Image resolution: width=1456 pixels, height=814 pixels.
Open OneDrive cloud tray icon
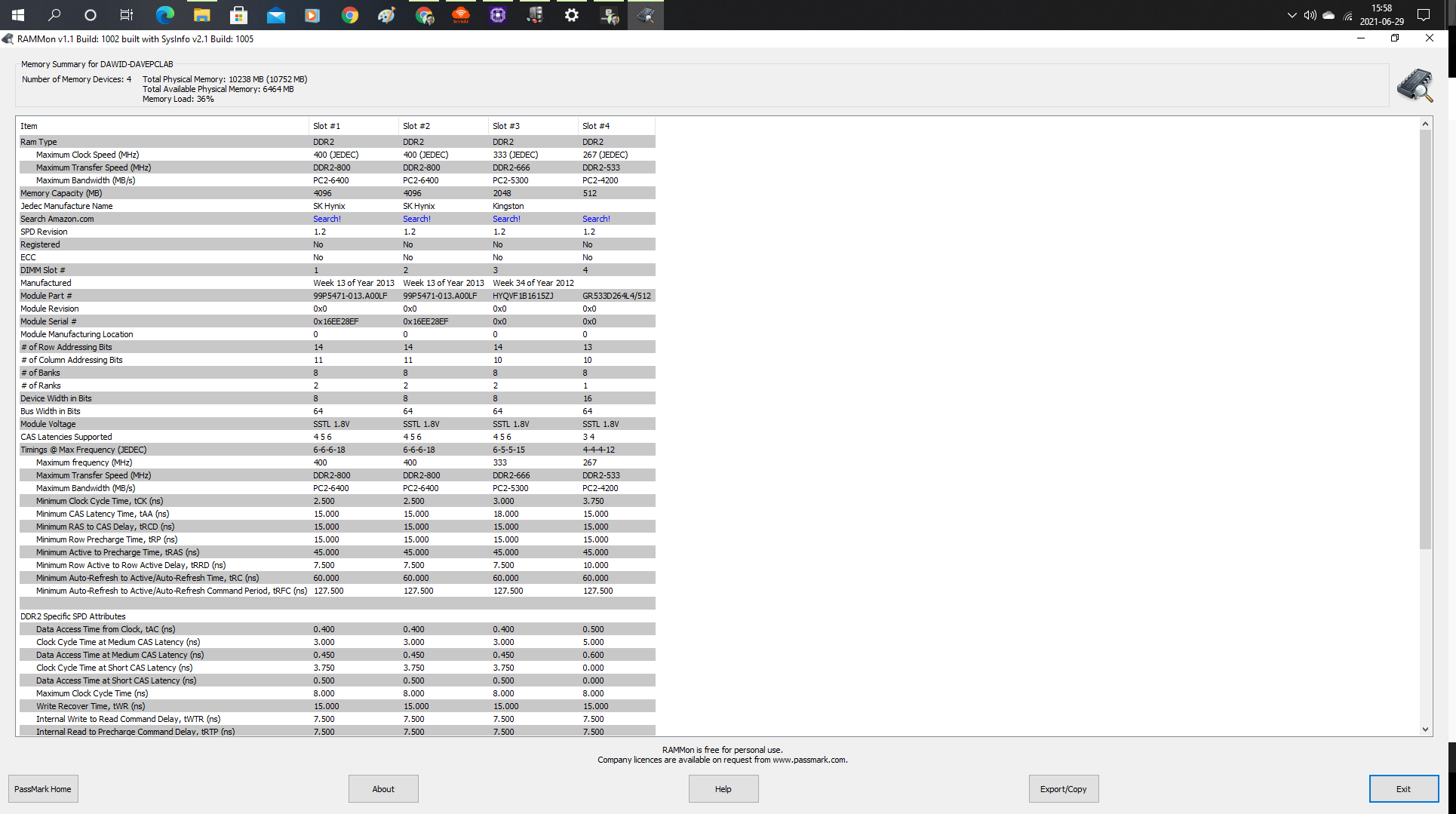1329,15
